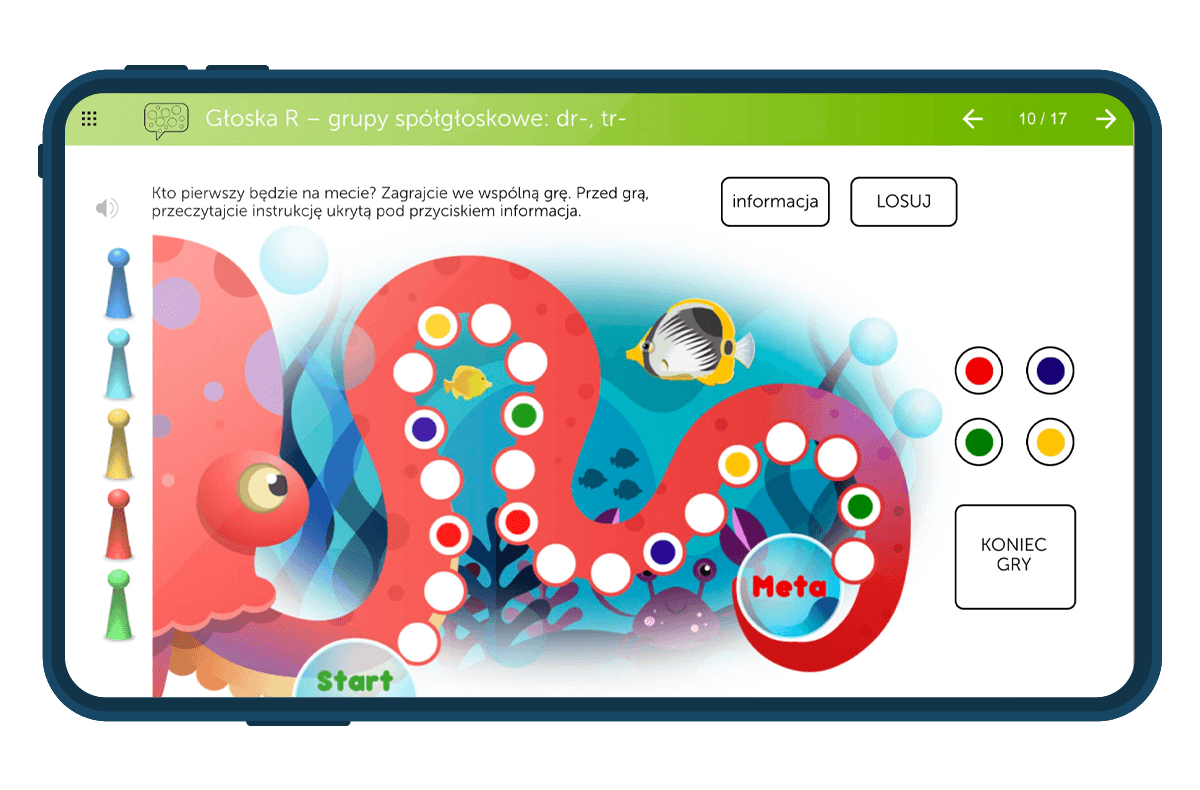Select the red pawn
This screenshot has height=790, width=1200.
[x=119, y=524]
